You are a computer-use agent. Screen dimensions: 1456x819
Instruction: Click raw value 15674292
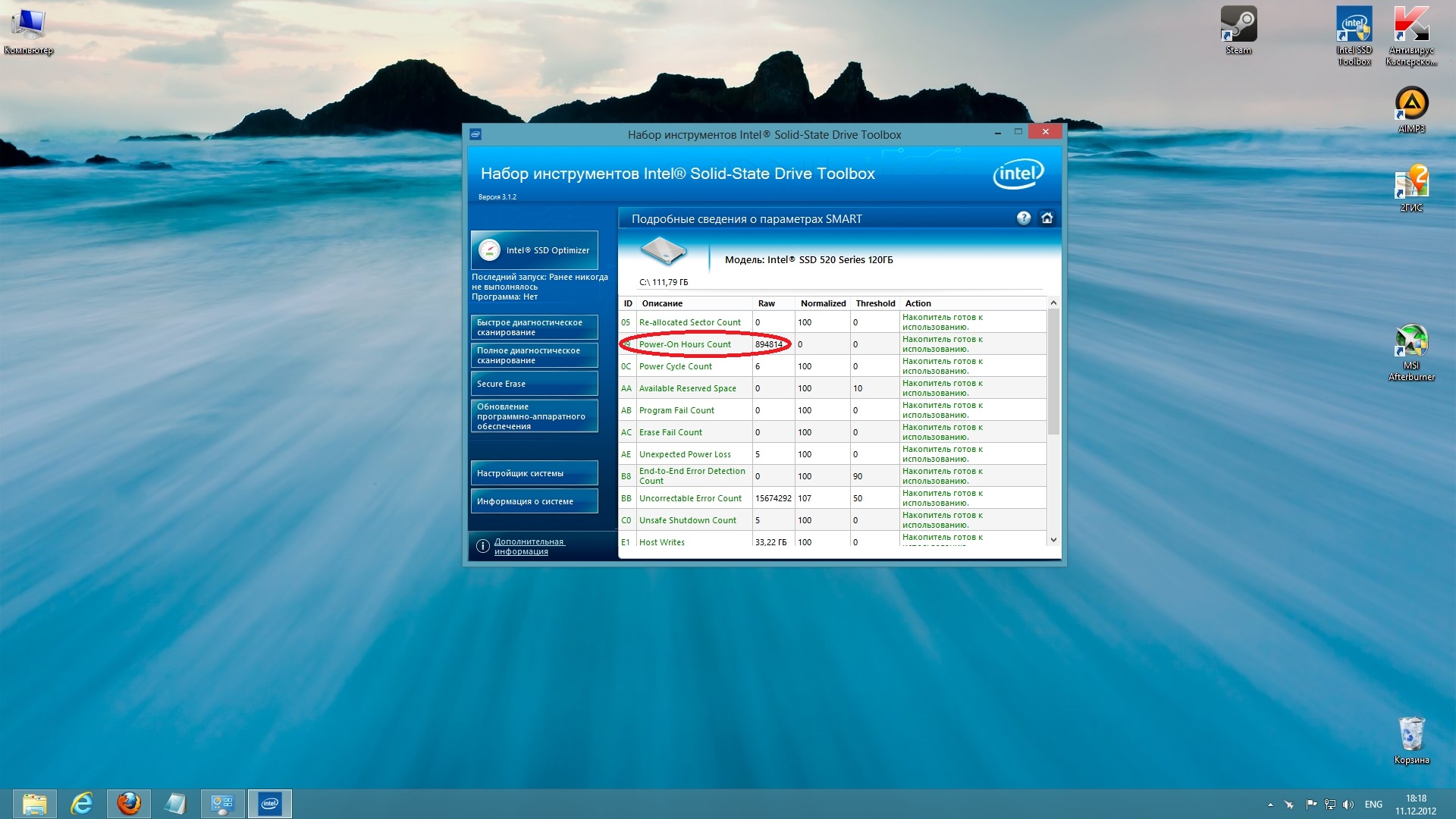(773, 498)
